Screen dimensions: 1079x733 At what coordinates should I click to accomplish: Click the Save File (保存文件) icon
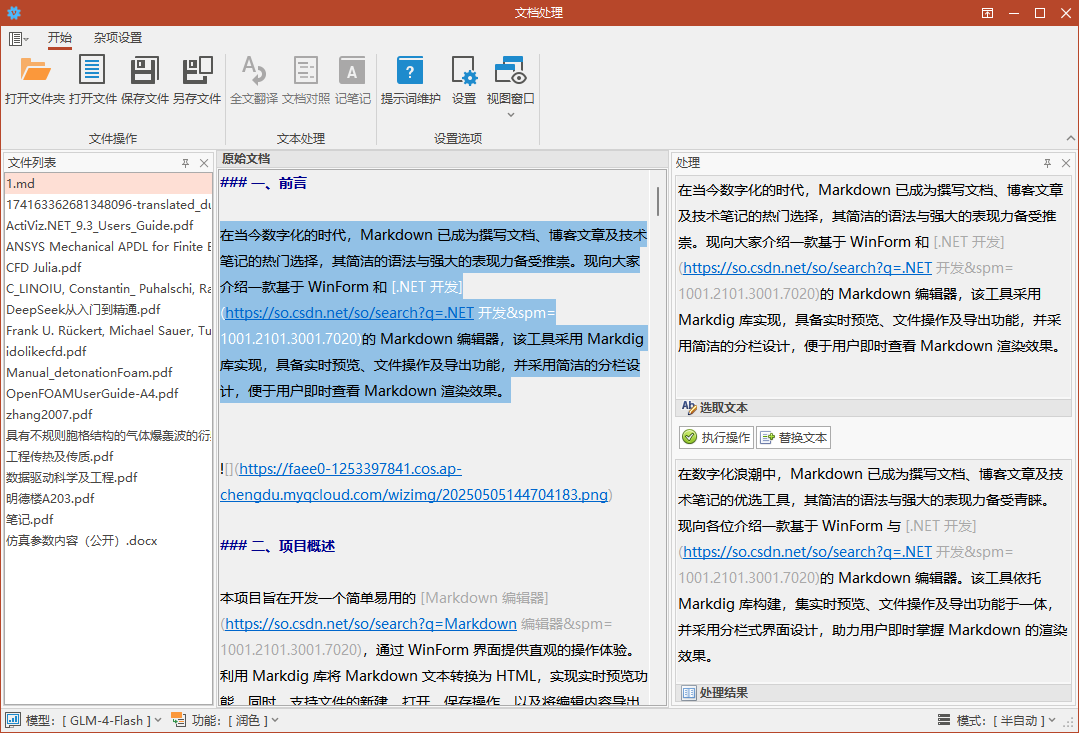pos(145,72)
